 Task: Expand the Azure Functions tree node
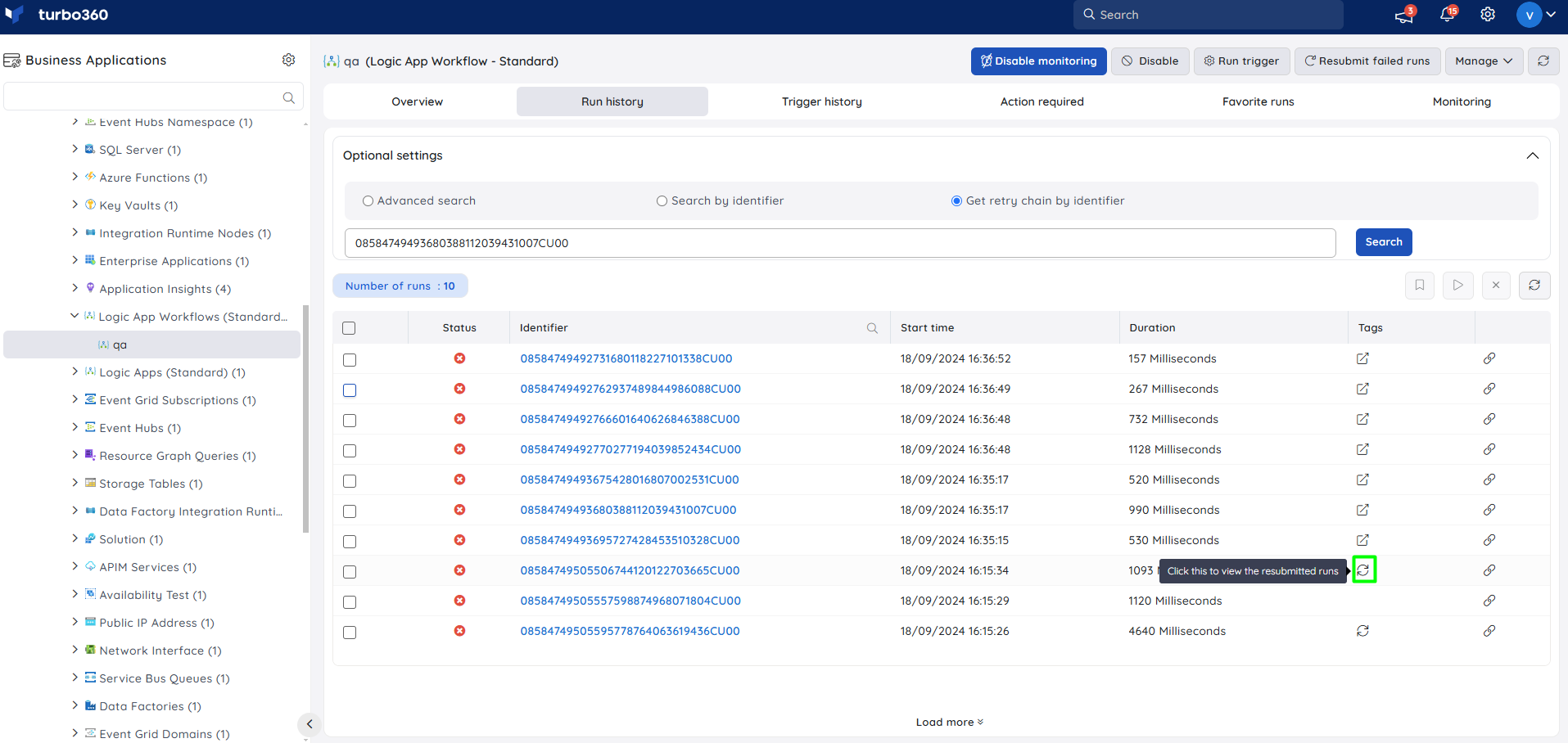click(x=75, y=177)
